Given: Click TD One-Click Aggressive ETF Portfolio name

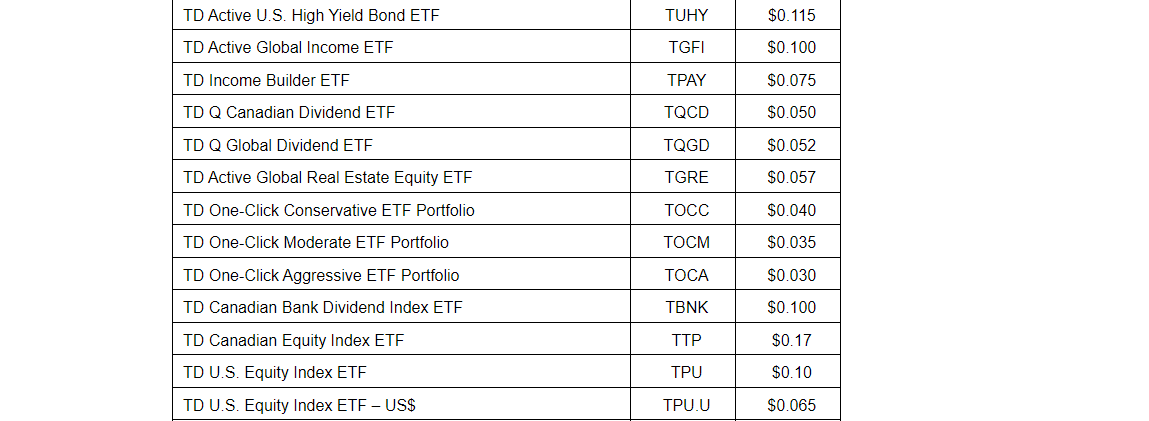Looking at the screenshot, I should (321, 275).
